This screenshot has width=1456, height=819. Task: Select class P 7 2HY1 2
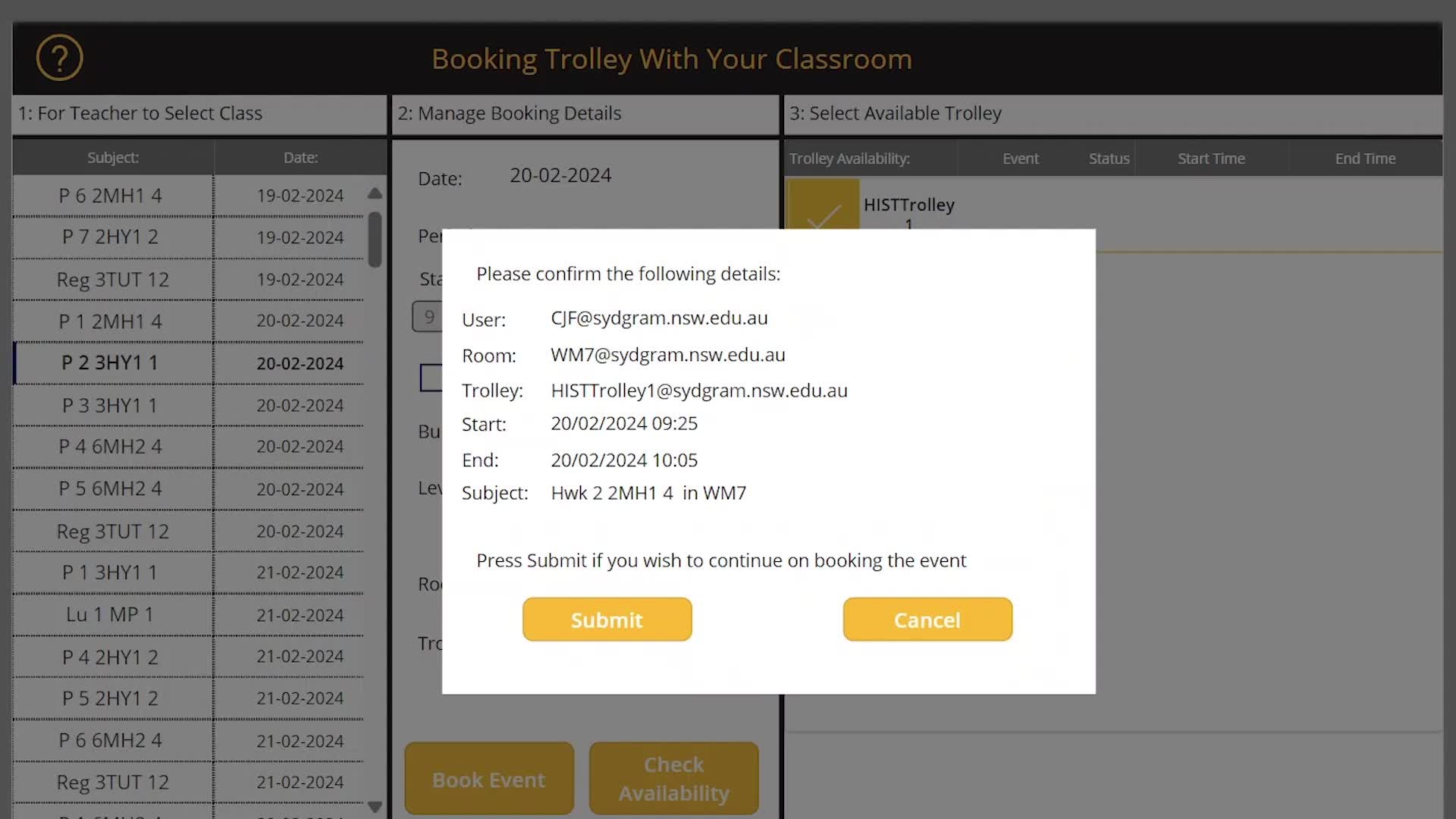coord(111,237)
